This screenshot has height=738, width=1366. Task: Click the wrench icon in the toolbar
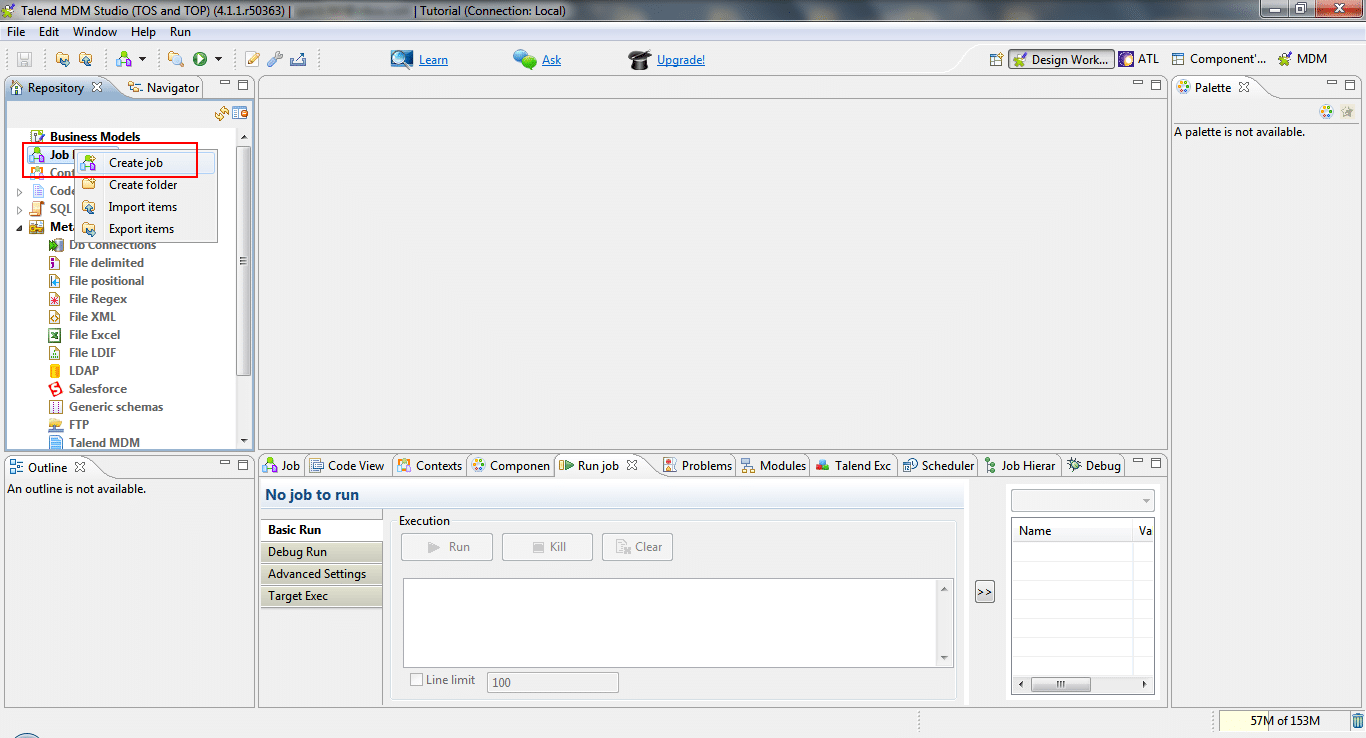(x=275, y=60)
